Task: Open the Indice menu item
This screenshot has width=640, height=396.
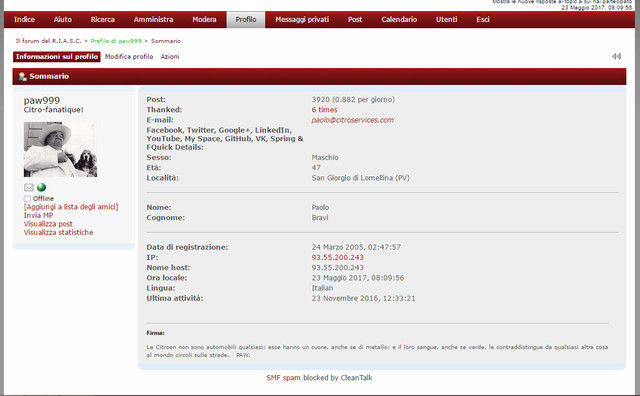Action: (24, 20)
